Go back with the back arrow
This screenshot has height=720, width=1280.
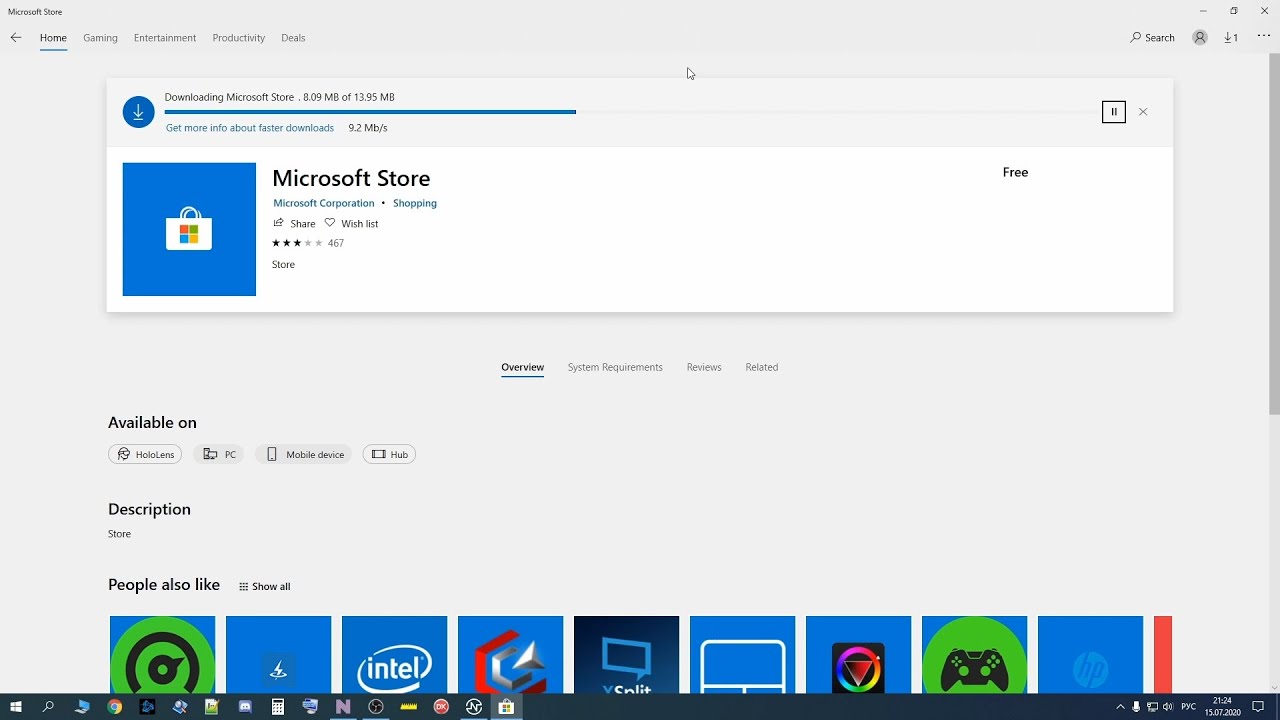(15, 38)
